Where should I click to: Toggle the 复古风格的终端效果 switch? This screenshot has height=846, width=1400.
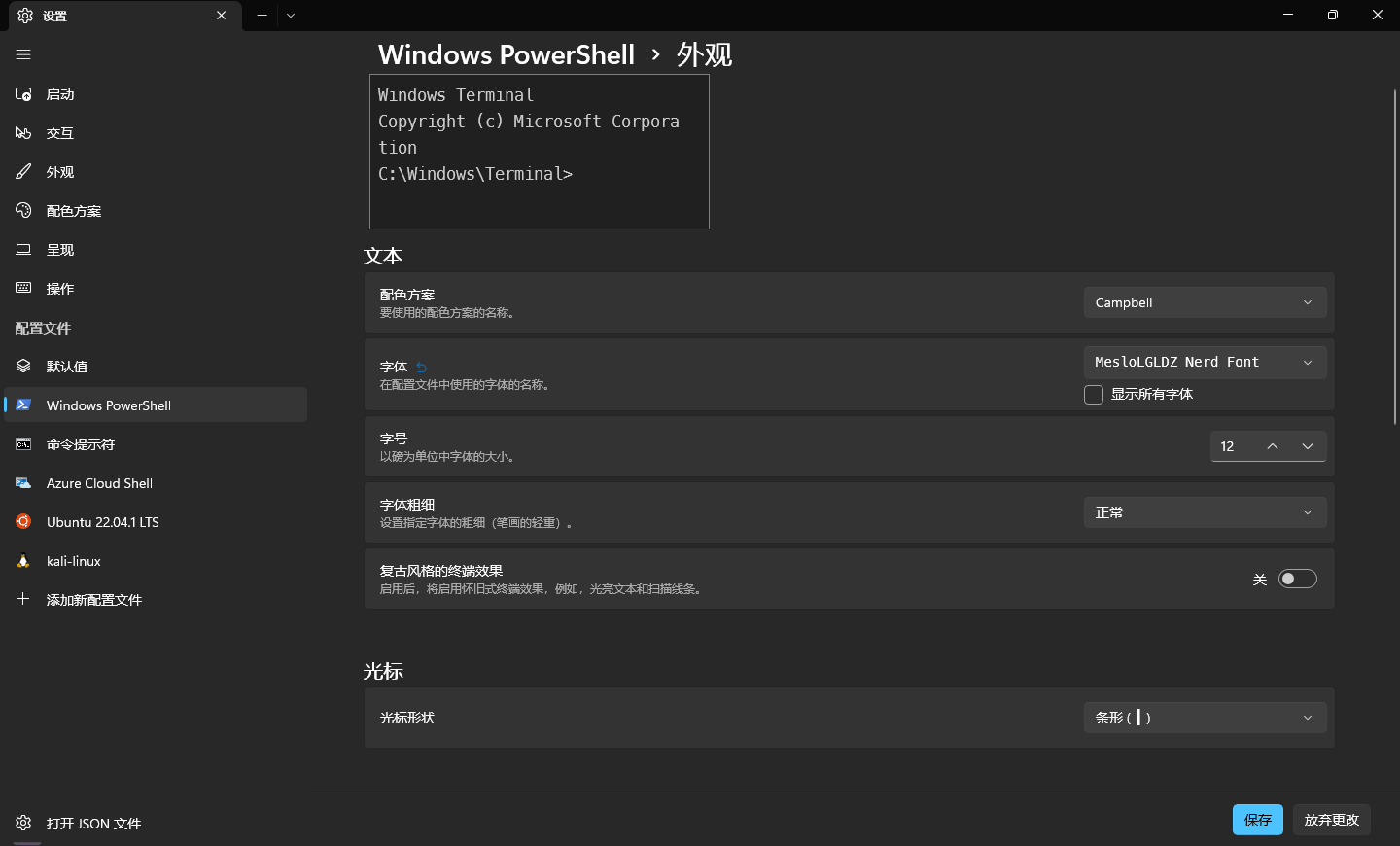coord(1297,579)
